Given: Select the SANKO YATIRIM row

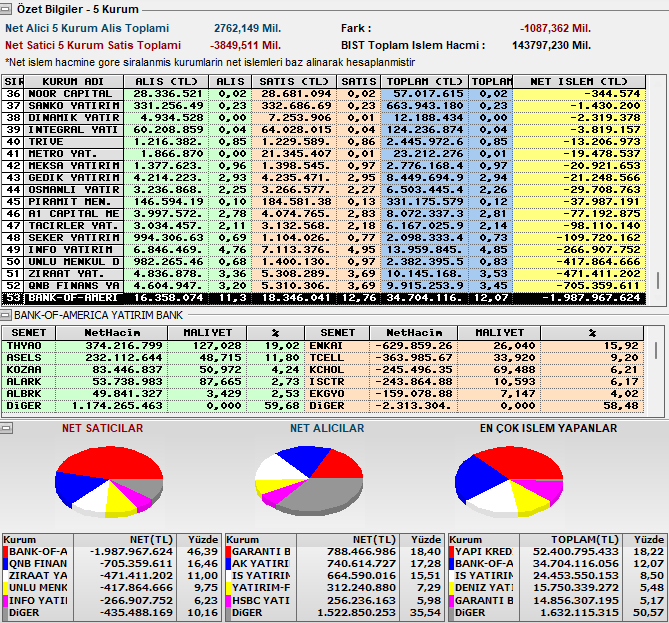Looking at the screenshot, I should point(323,106).
